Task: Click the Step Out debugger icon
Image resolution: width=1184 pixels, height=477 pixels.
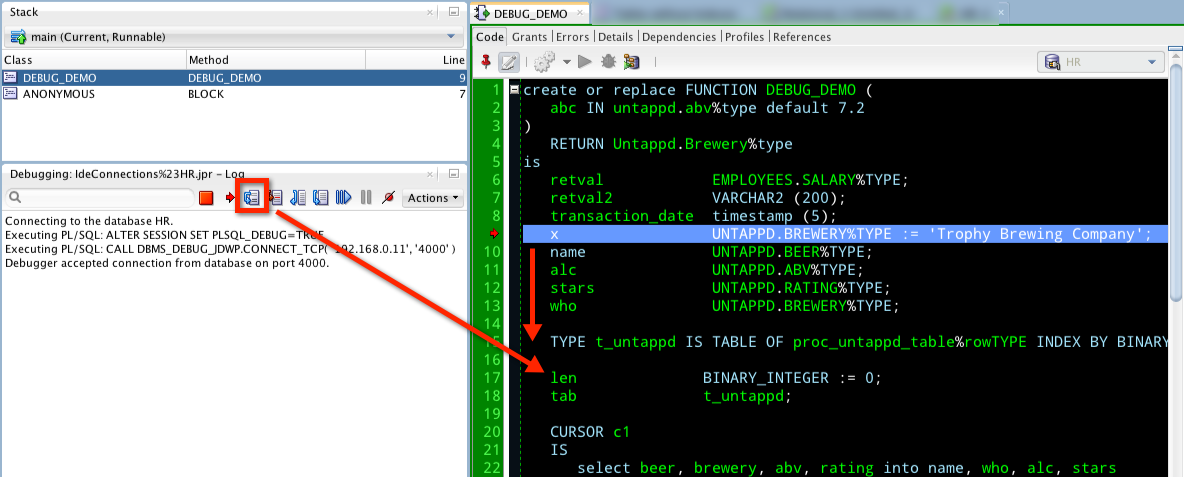Action: (x=299, y=198)
